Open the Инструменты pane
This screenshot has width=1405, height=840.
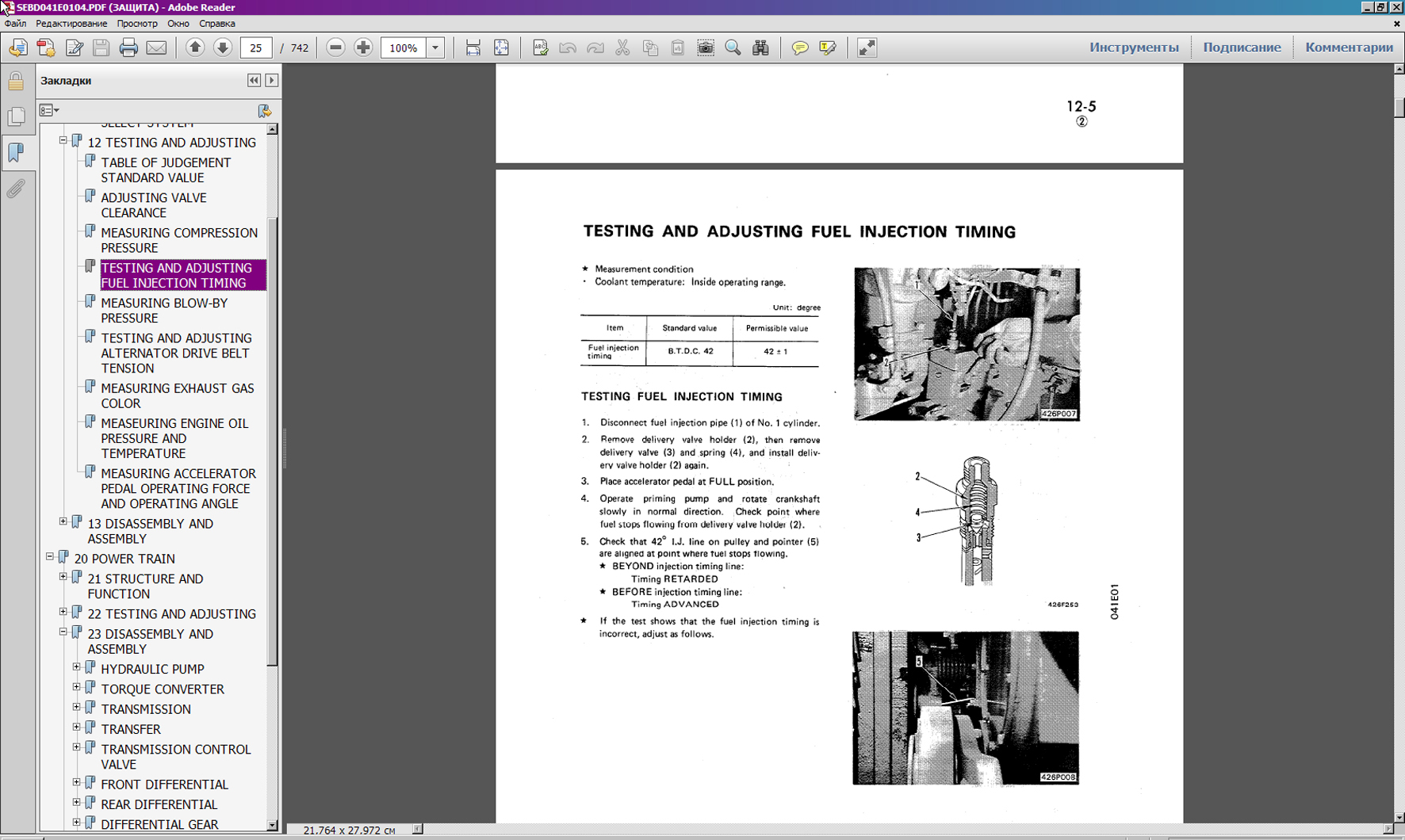tap(1133, 48)
